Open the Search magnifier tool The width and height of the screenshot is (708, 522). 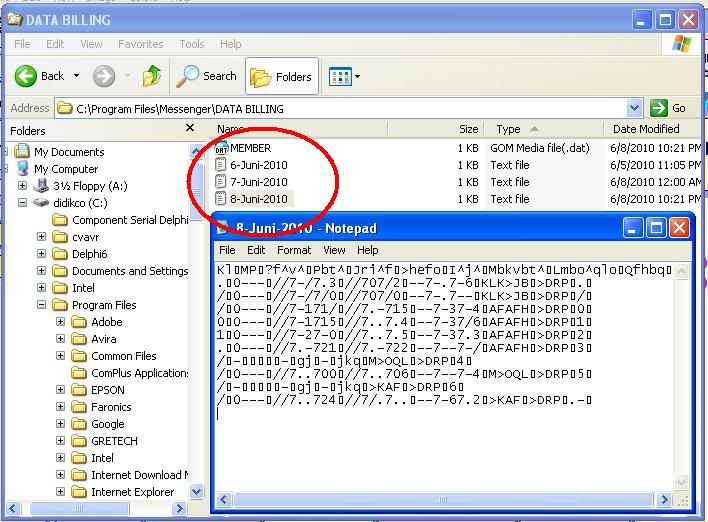tap(189, 76)
